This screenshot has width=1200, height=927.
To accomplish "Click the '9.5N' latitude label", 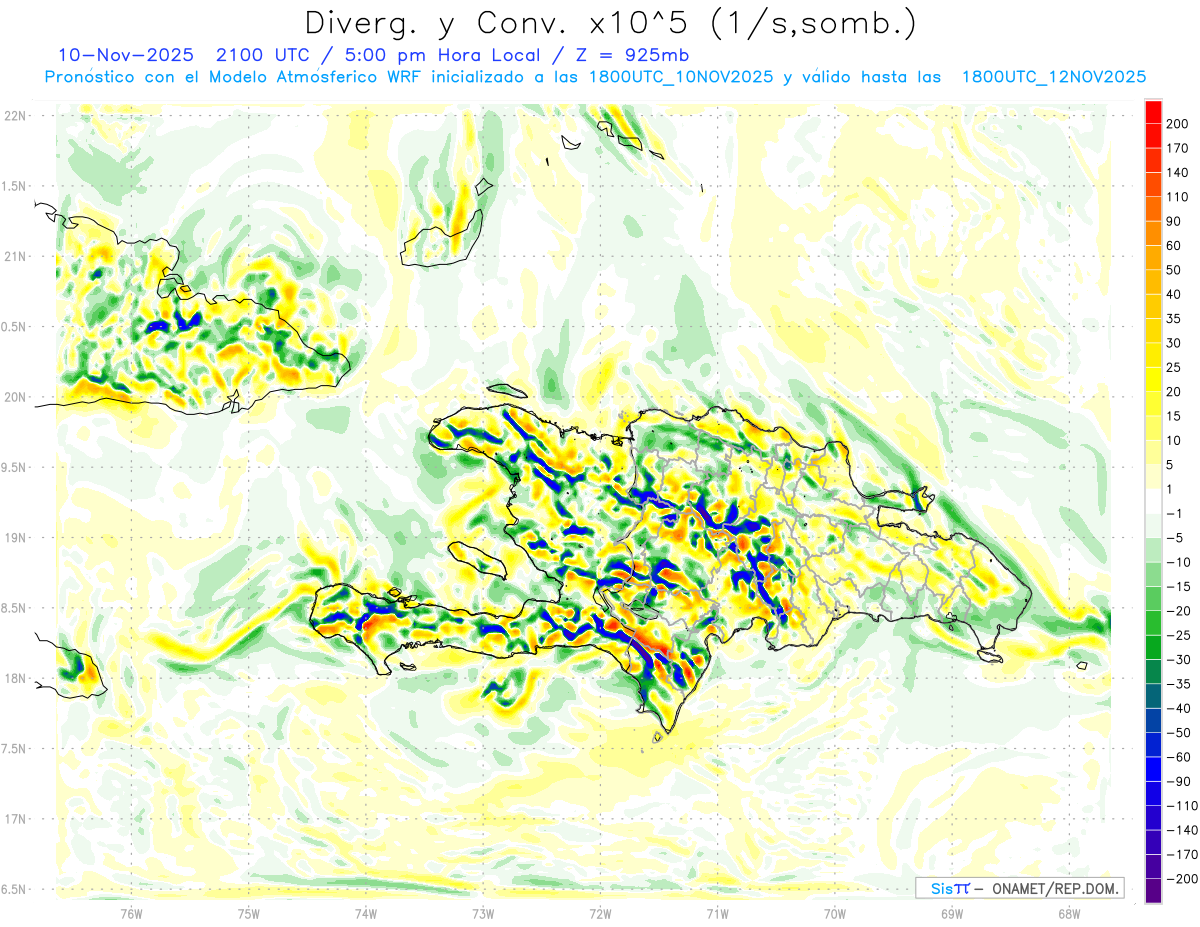I will (15, 467).
